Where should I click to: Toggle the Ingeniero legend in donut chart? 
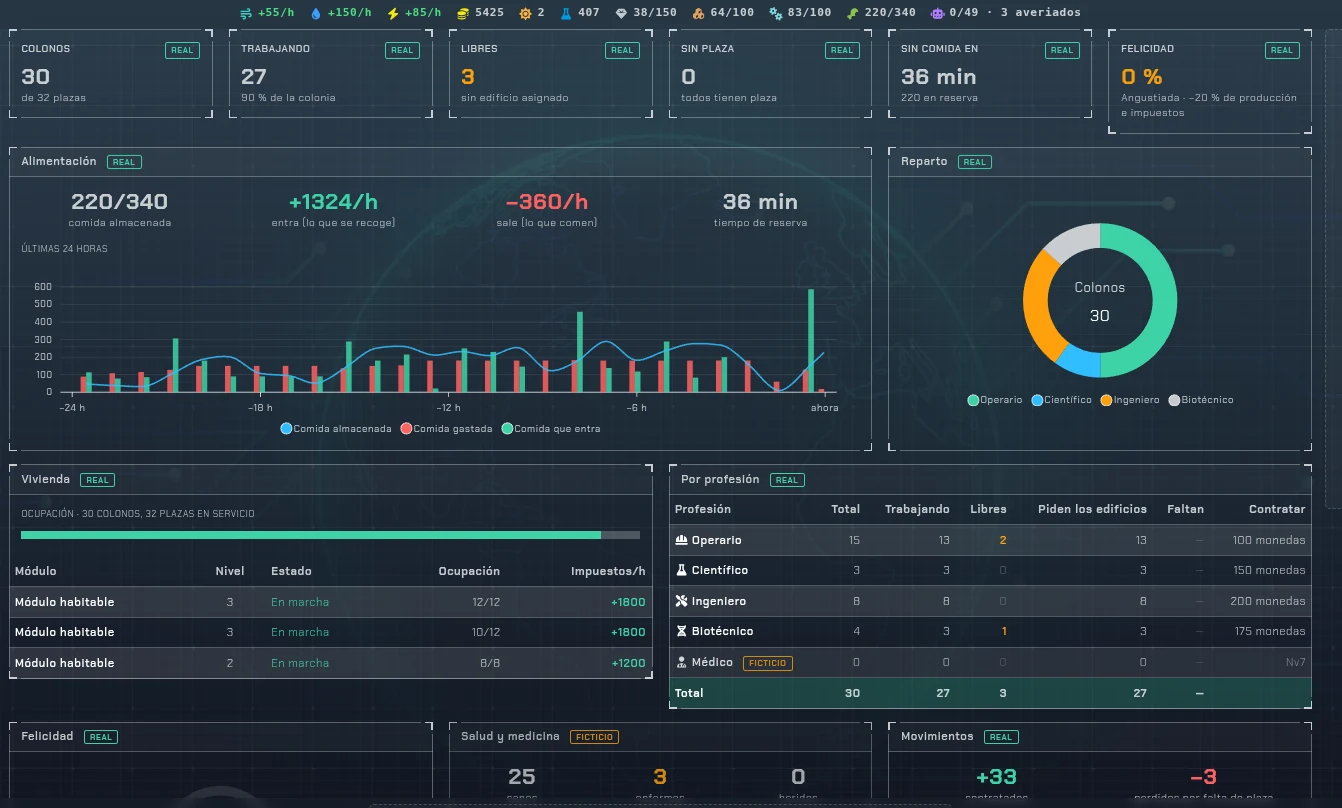1130,400
